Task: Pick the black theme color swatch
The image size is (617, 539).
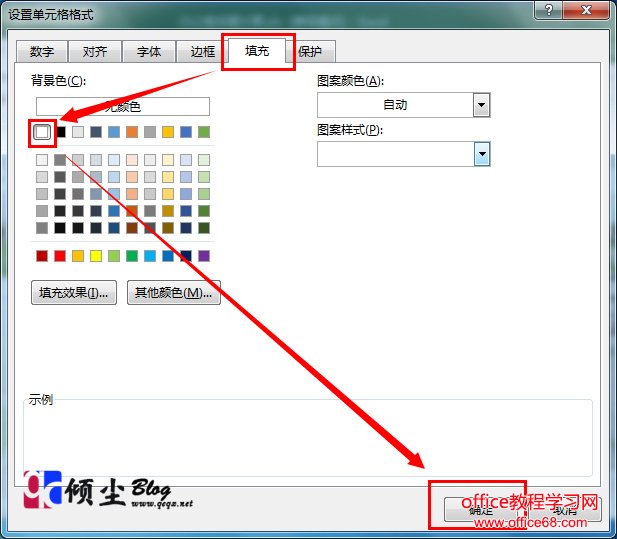Action: pos(60,132)
